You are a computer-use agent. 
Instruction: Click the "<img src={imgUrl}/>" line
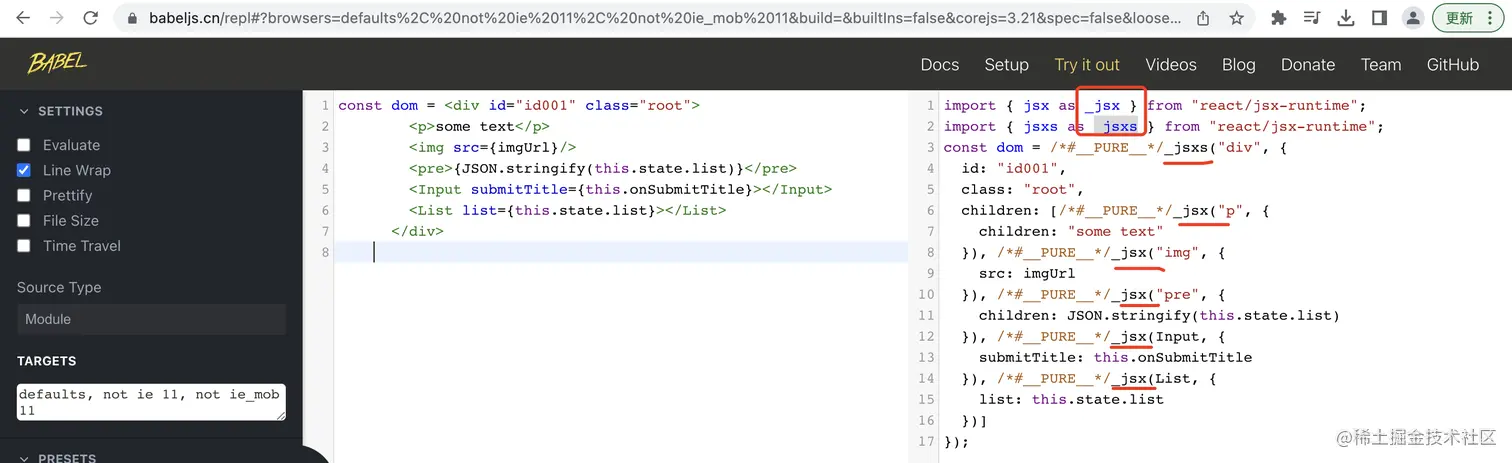[x=492, y=147]
